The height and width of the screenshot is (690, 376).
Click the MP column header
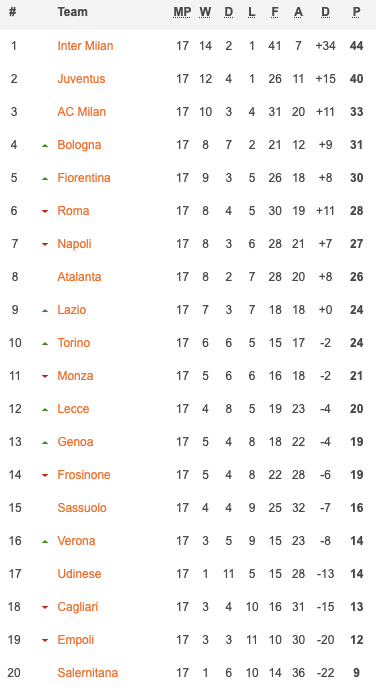pos(182,12)
